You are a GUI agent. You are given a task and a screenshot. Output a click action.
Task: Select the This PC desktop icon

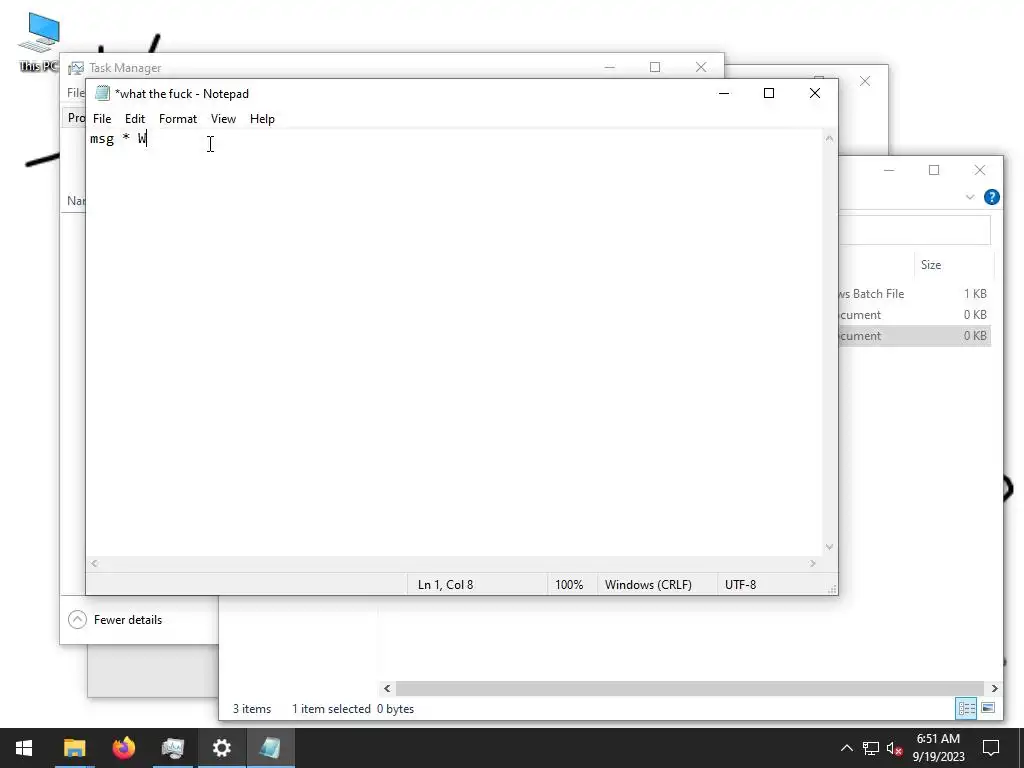[x=39, y=42]
